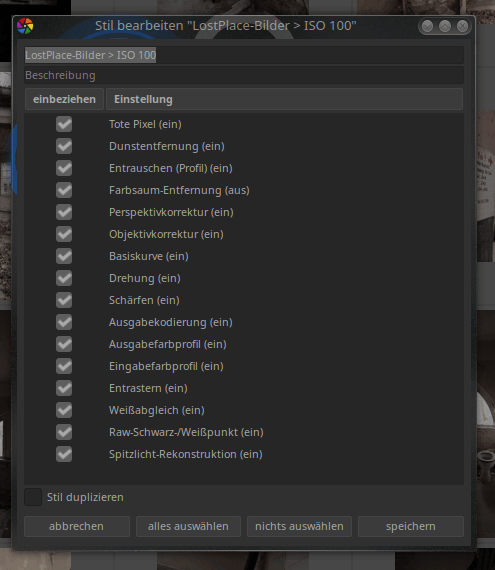Toggle the Entrauschen (Profil) checkbox
This screenshot has width=495, height=570.
(64, 168)
